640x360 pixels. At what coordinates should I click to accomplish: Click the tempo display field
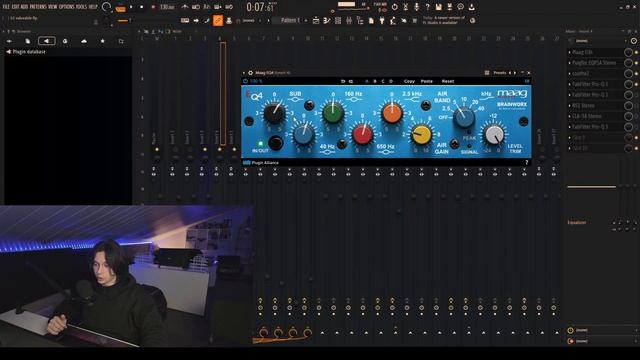167,7
